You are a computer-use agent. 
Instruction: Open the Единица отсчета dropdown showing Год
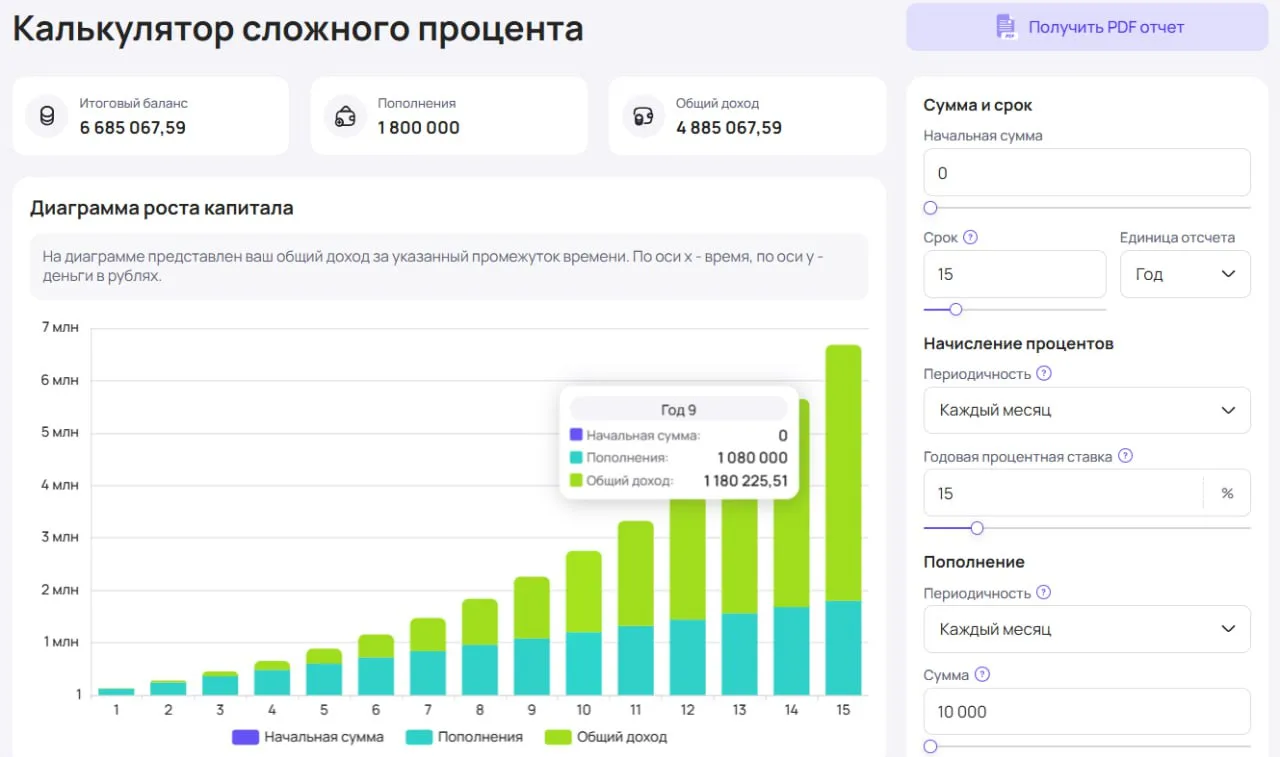[x=1185, y=274]
